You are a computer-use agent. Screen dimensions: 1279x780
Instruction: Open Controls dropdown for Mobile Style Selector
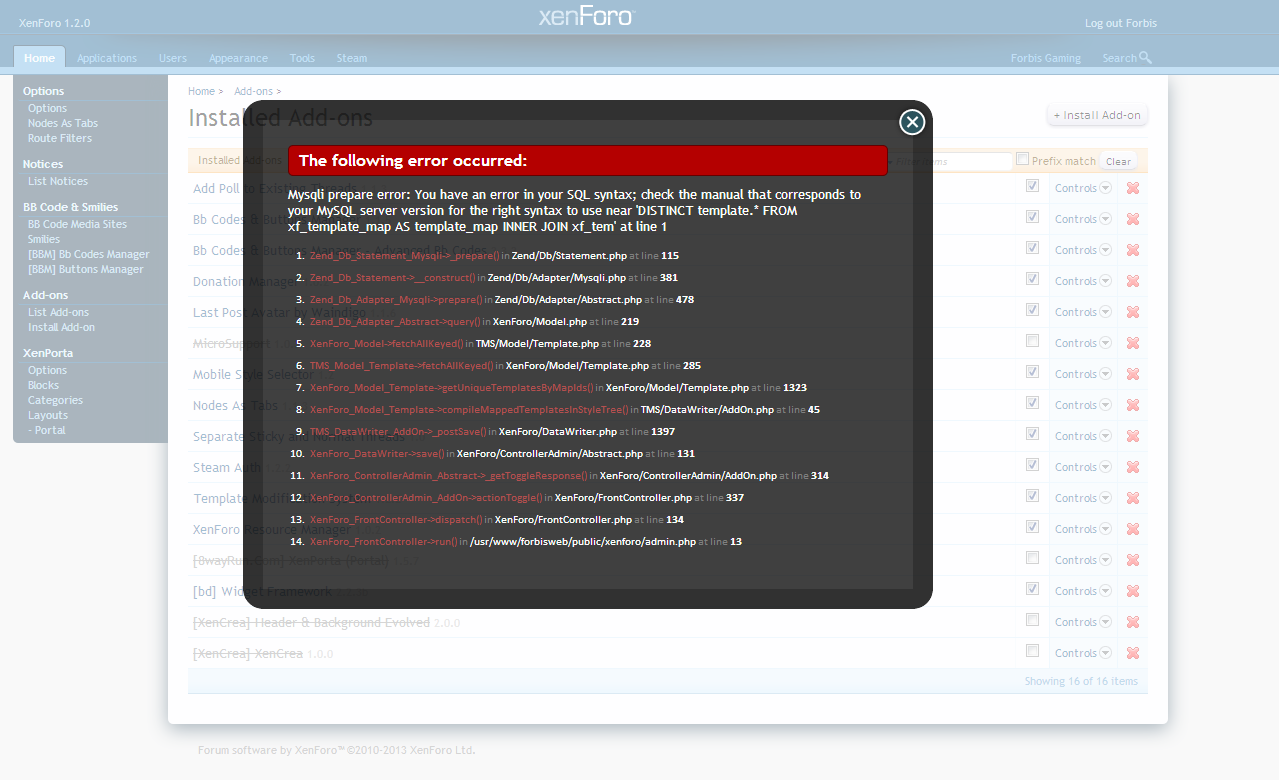[x=1082, y=374]
